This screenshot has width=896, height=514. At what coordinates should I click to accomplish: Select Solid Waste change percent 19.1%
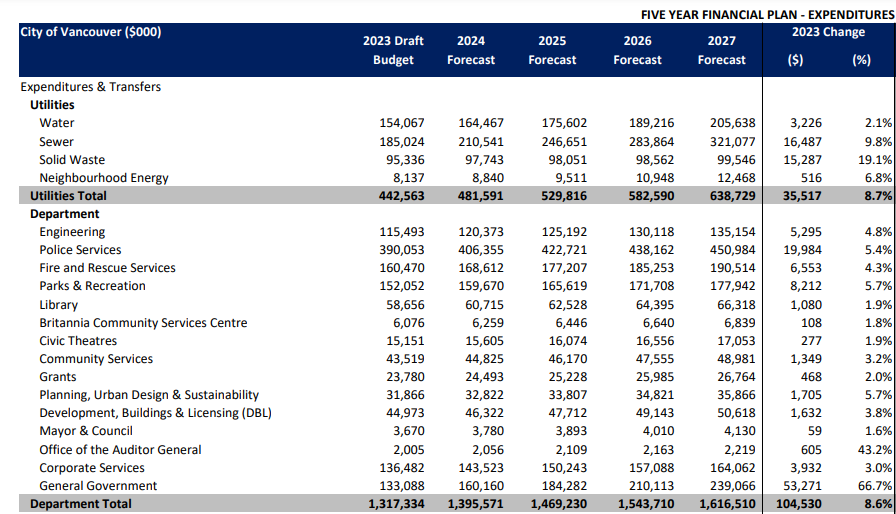875,160
